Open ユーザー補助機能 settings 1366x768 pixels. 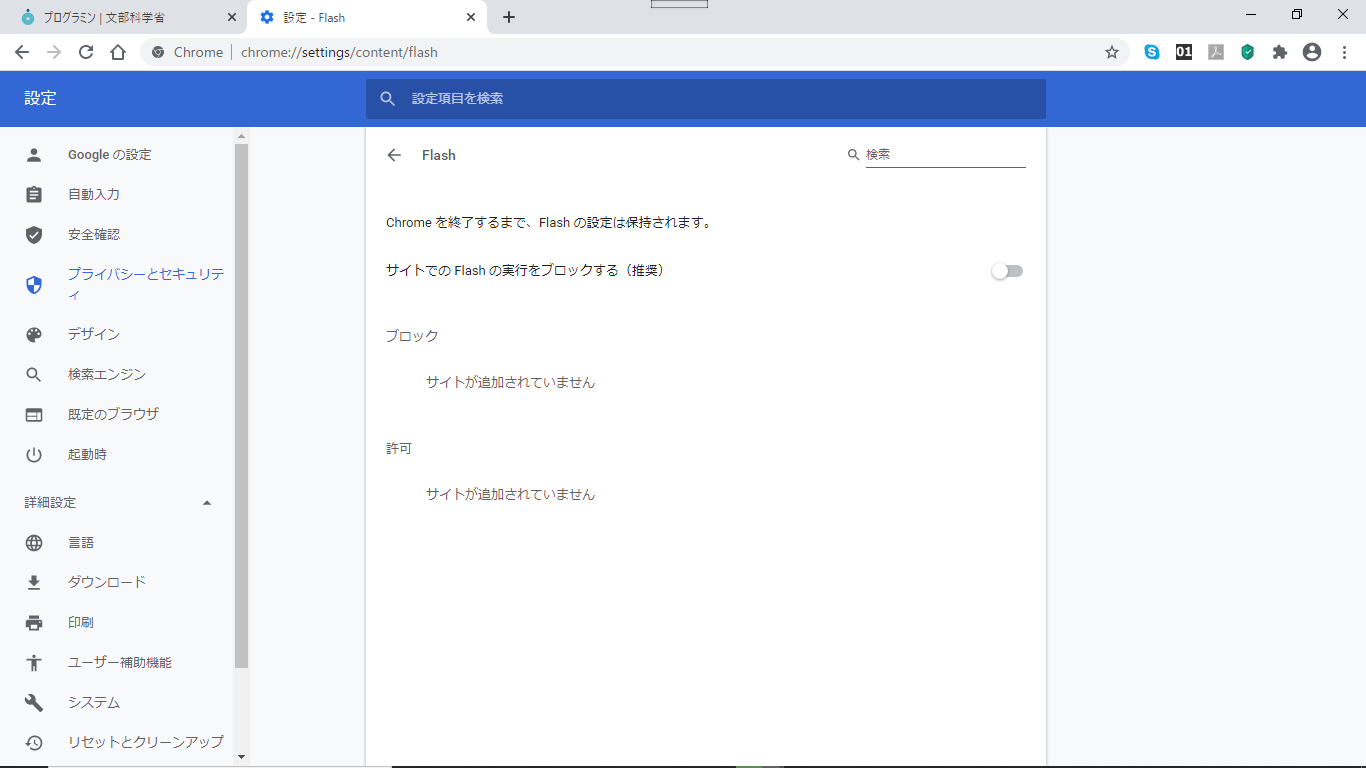pyautogui.click(x=120, y=662)
